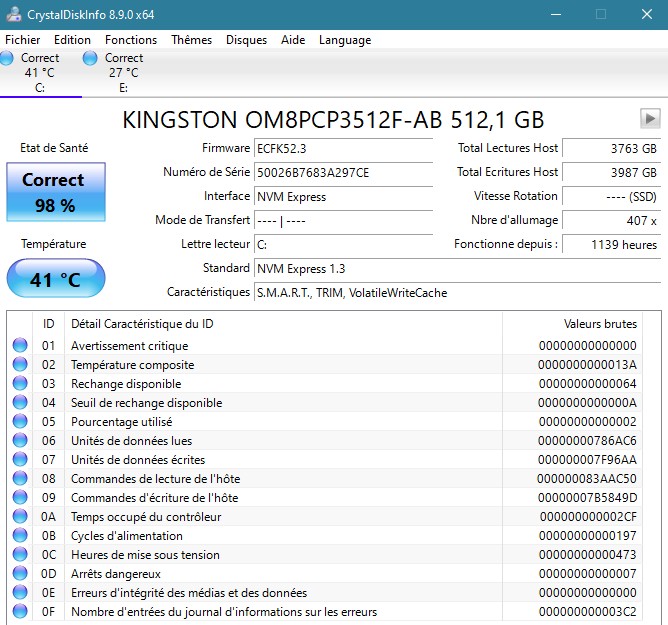Screen dimensions: 668x625
Task: Minimize the CrystalDiskInfo window
Action: click(x=556, y=14)
